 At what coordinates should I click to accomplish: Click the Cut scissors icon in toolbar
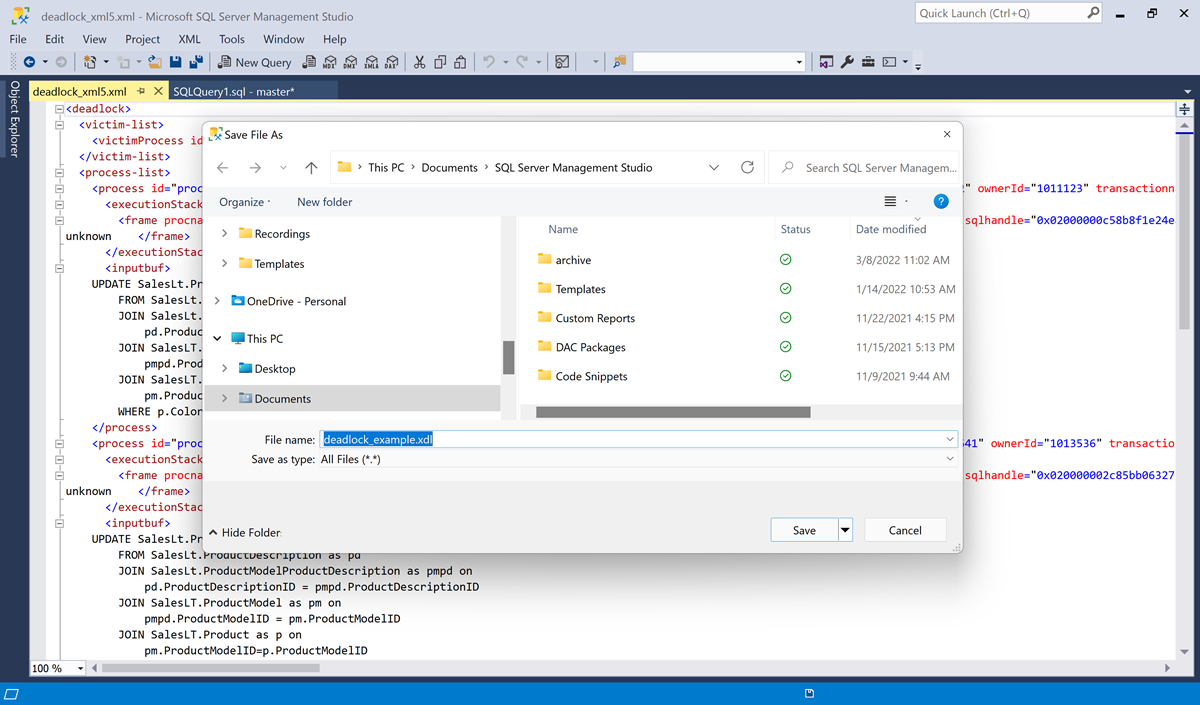(419, 62)
